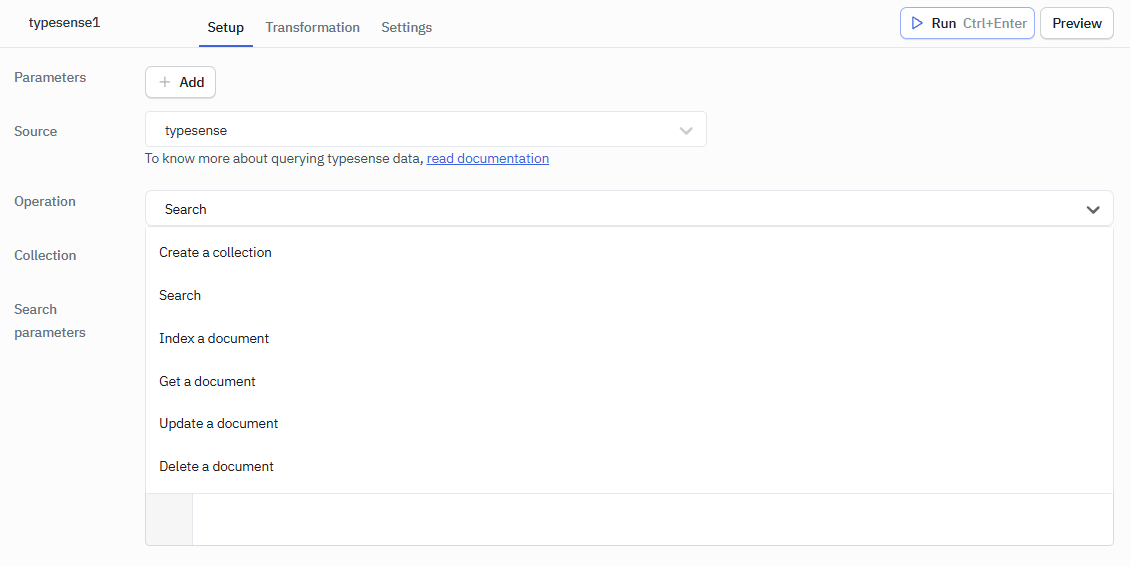Click the Search parameters label

[x=50, y=321]
